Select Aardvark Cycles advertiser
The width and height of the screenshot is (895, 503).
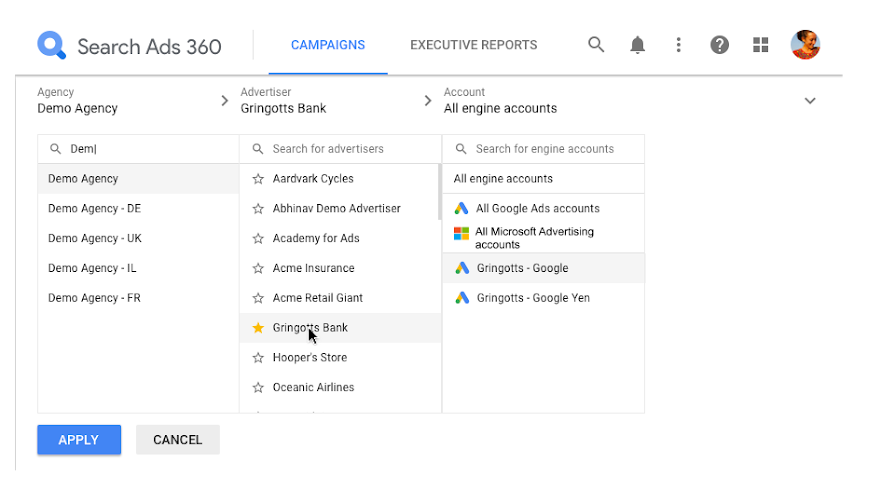pyautogui.click(x=313, y=179)
